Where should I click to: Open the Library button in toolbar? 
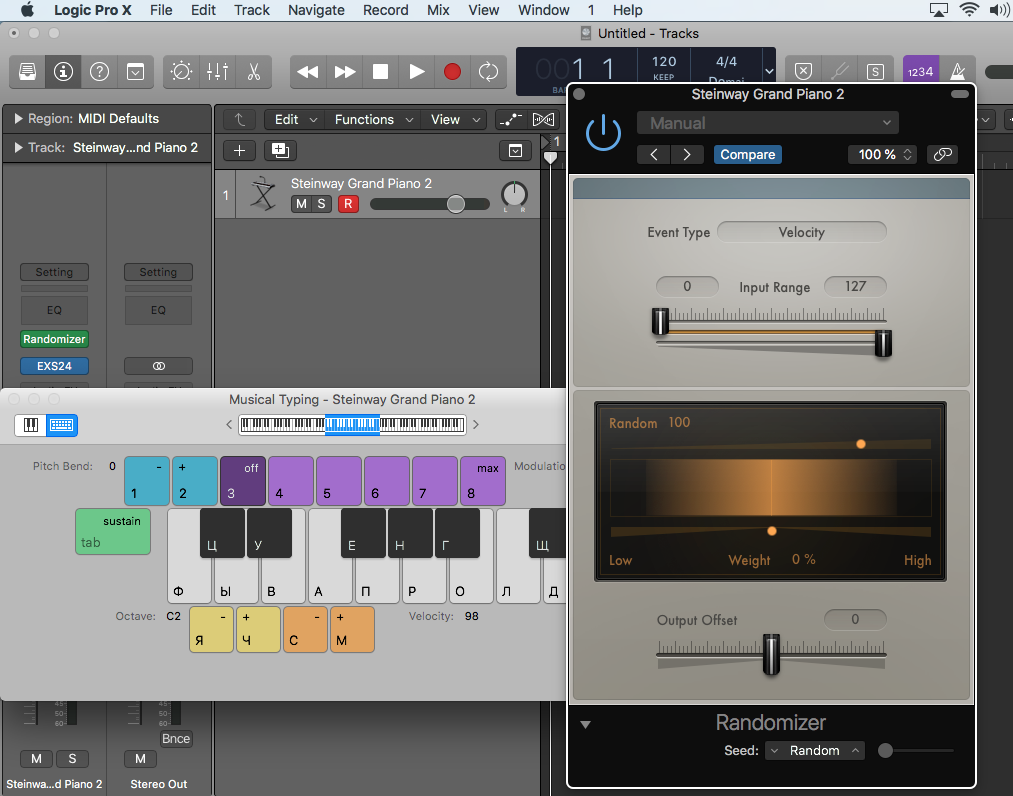pyautogui.click(x=27, y=71)
